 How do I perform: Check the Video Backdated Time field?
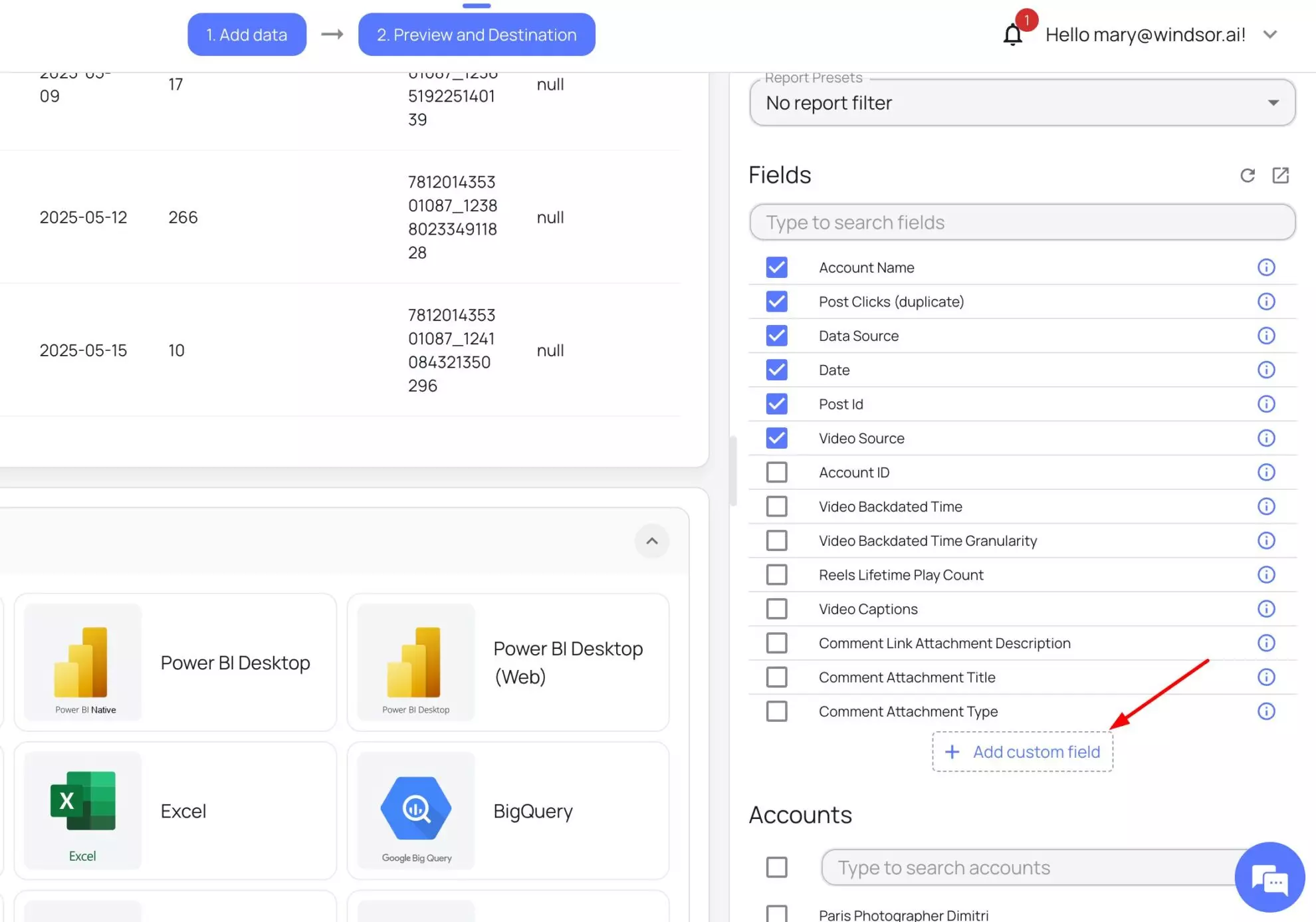(x=776, y=507)
